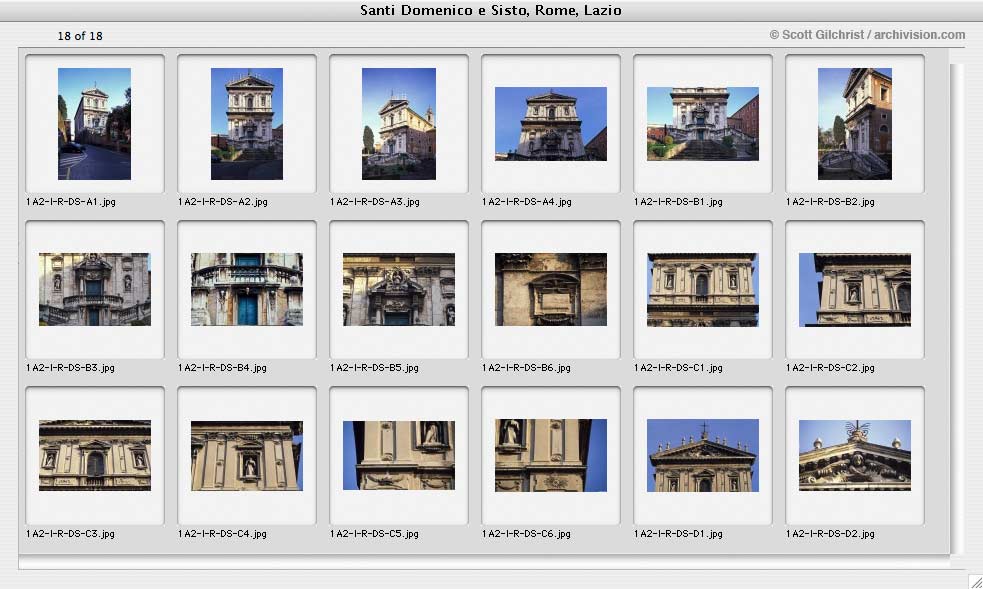This screenshot has width=983, height=589.
Task: Select the thumbnail for 1A2-I-R-DS-B5.jpg
Action: (x=399, y=289)
